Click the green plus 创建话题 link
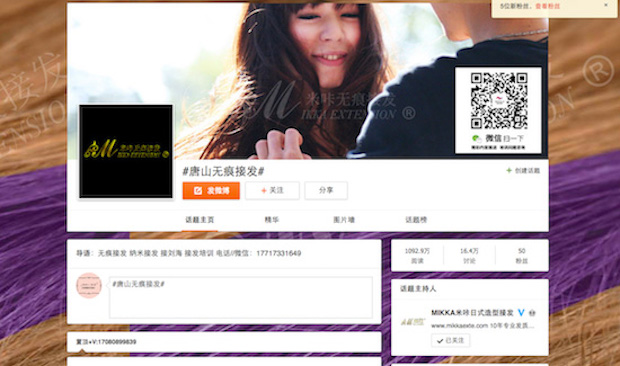 [523, 171]
